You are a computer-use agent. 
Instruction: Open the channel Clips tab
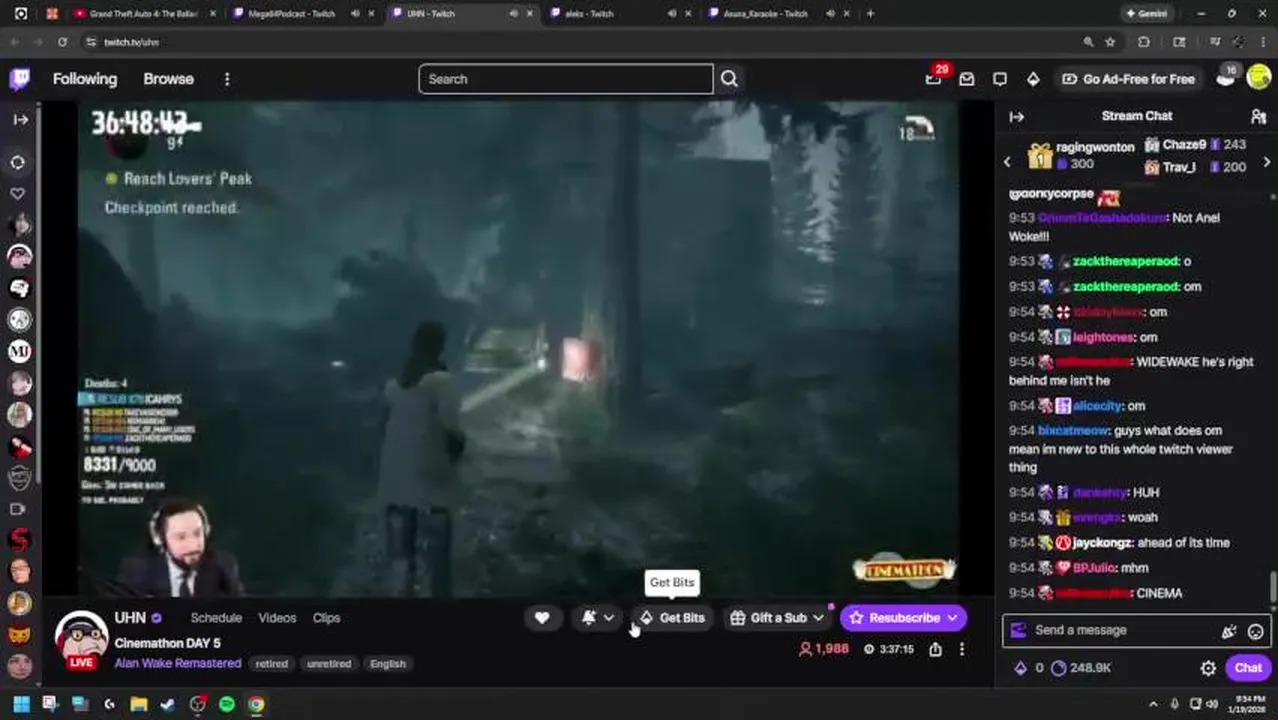tap(326, 618)
